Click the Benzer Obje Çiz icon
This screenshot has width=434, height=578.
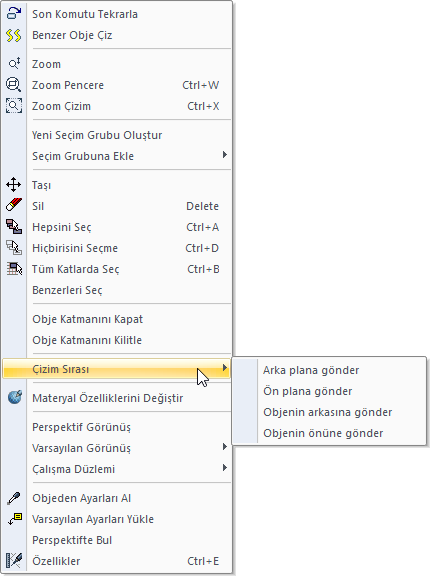(x=14, y=35)
